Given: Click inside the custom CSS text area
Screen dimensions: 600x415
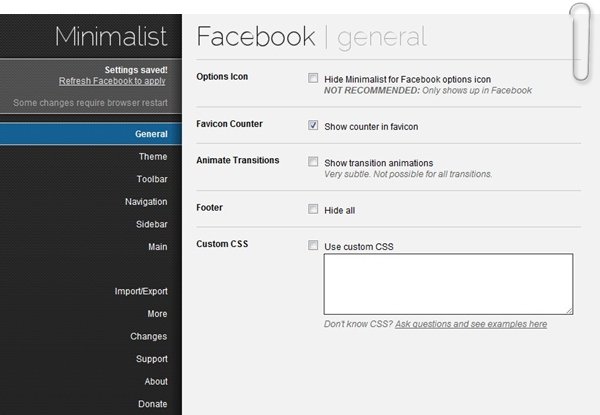Looking at the screenshot, I should coord(448,284).
